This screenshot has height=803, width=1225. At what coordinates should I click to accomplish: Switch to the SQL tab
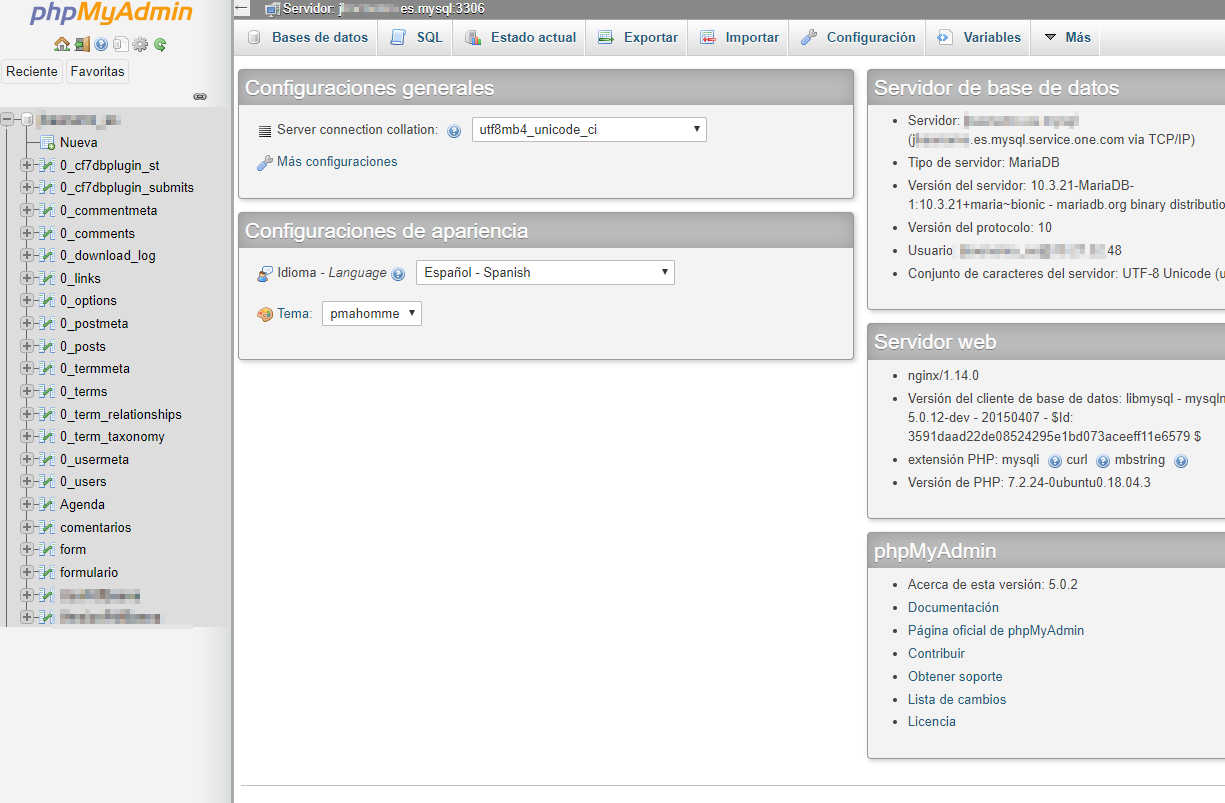pyautogui.click(x=416, y=38)
